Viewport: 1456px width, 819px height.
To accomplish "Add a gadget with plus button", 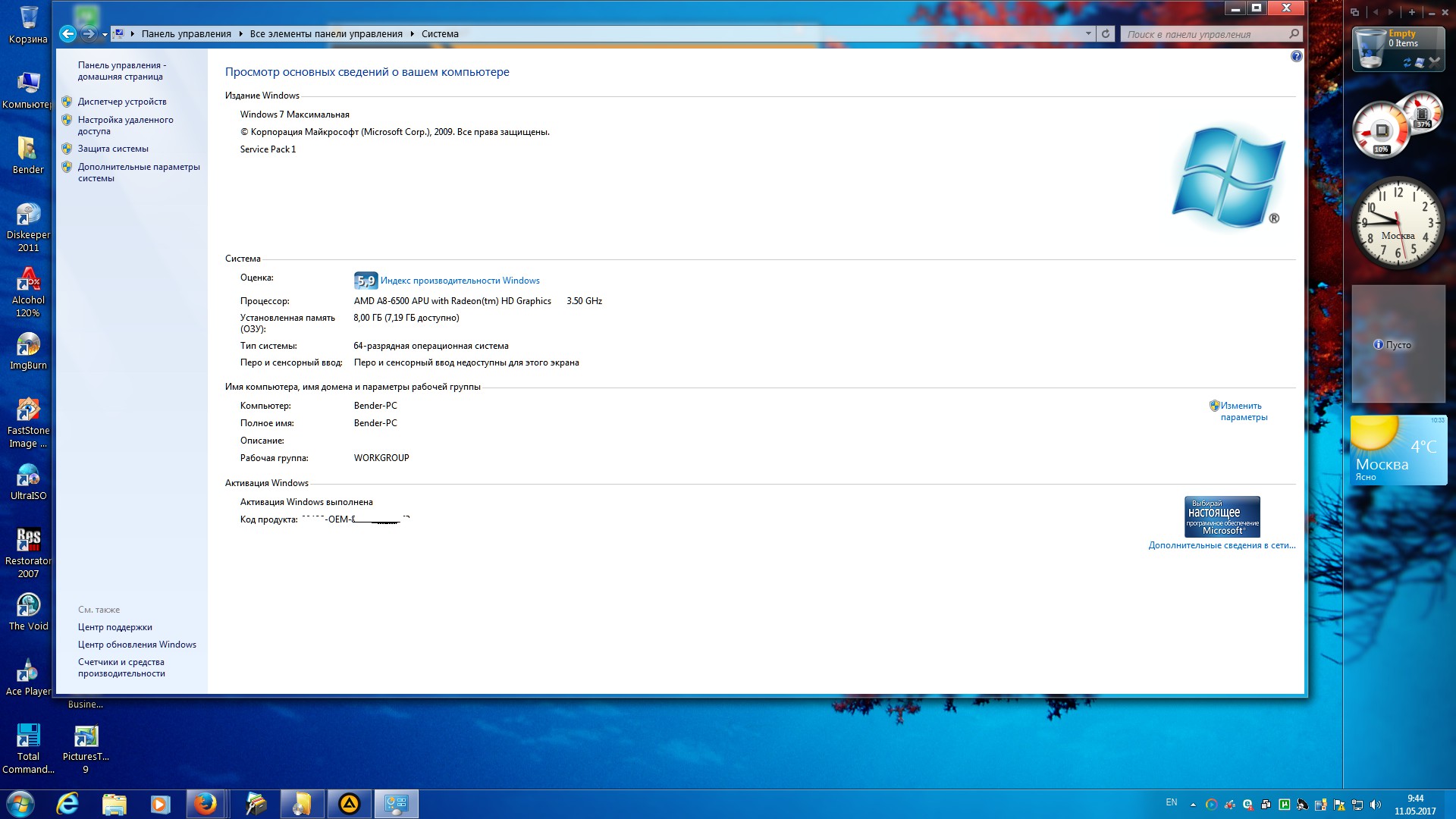I will click(x=1411, y=12).
